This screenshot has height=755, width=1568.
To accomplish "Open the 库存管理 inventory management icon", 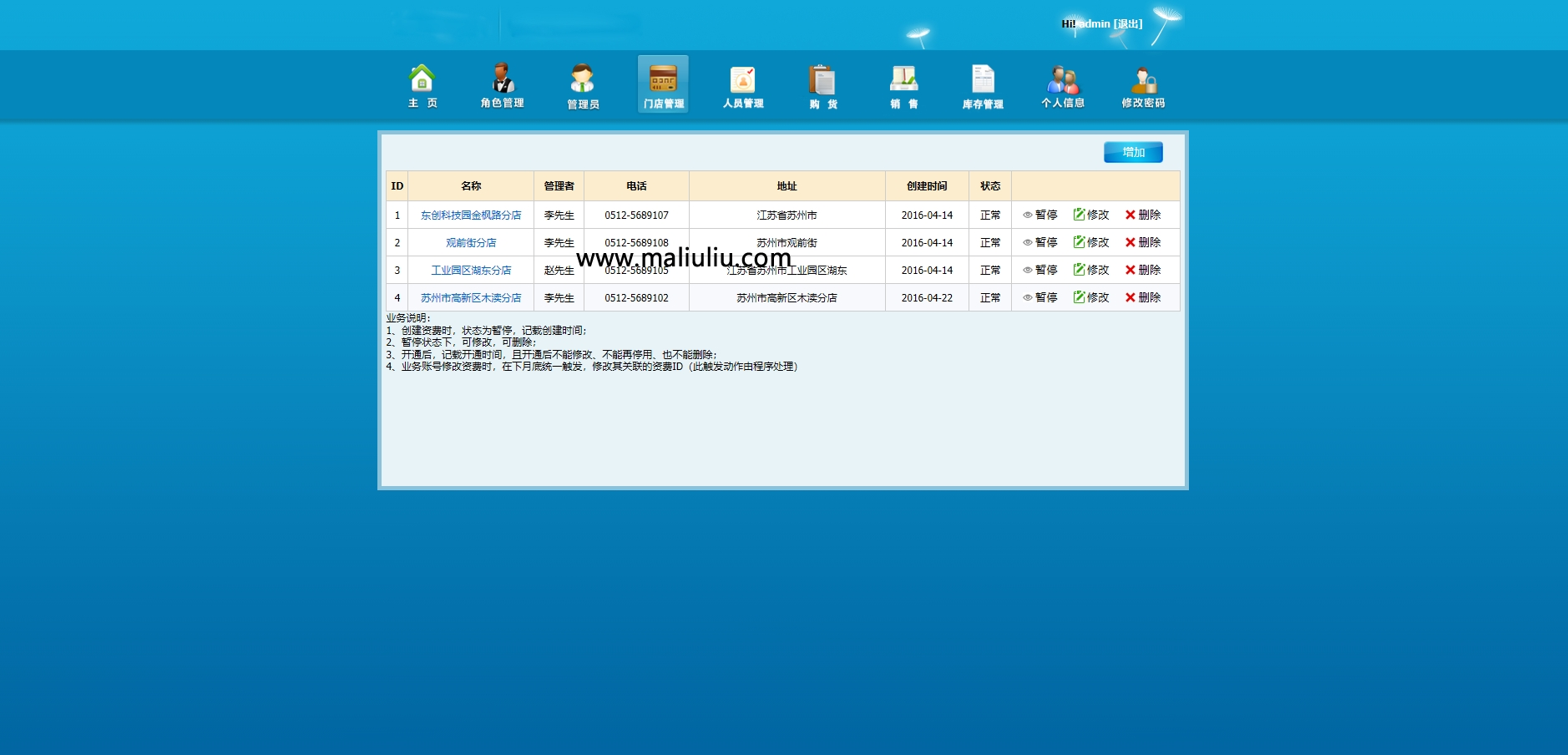I will tap(984, 84).
